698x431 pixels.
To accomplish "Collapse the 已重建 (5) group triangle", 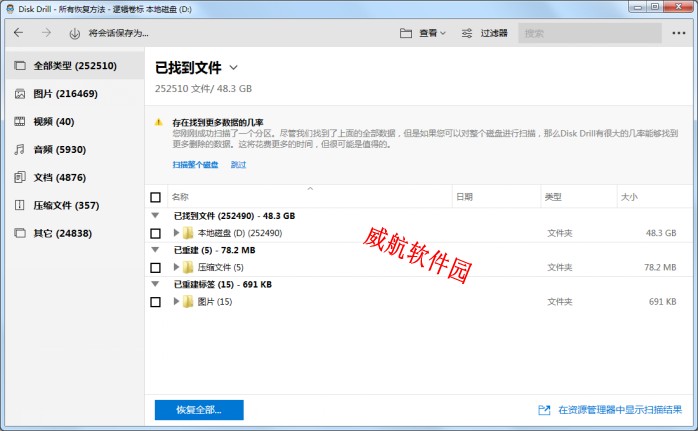I will tap(155, 250).
